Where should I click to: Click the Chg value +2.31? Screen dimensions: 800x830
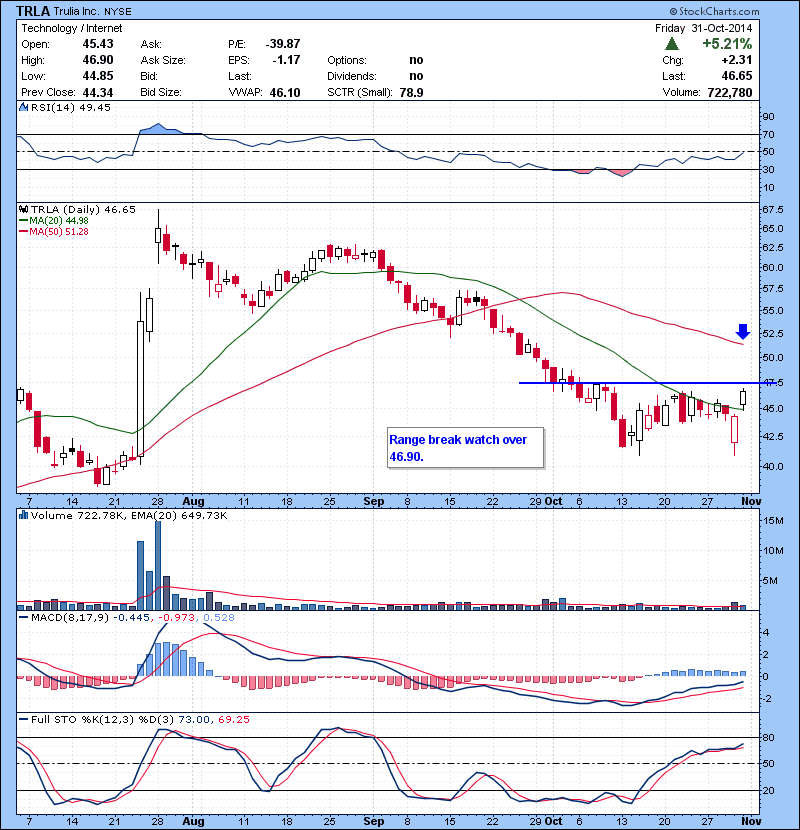[x=736, y=60]
